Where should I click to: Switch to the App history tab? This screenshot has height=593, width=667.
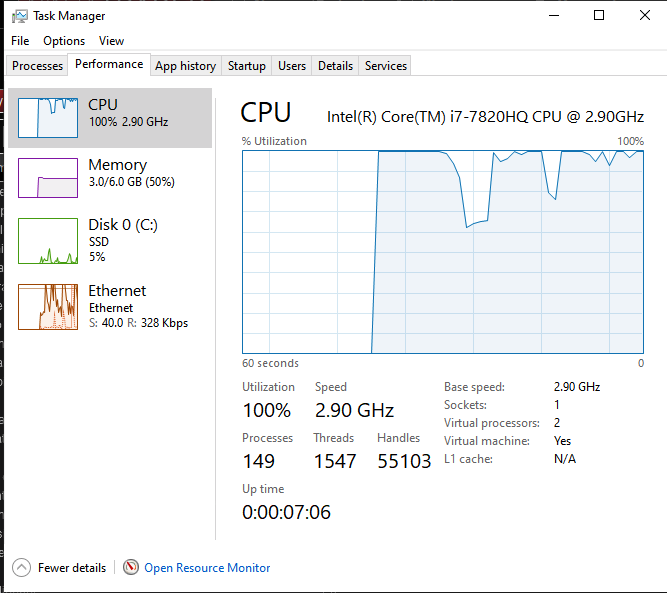click(185, 66)
